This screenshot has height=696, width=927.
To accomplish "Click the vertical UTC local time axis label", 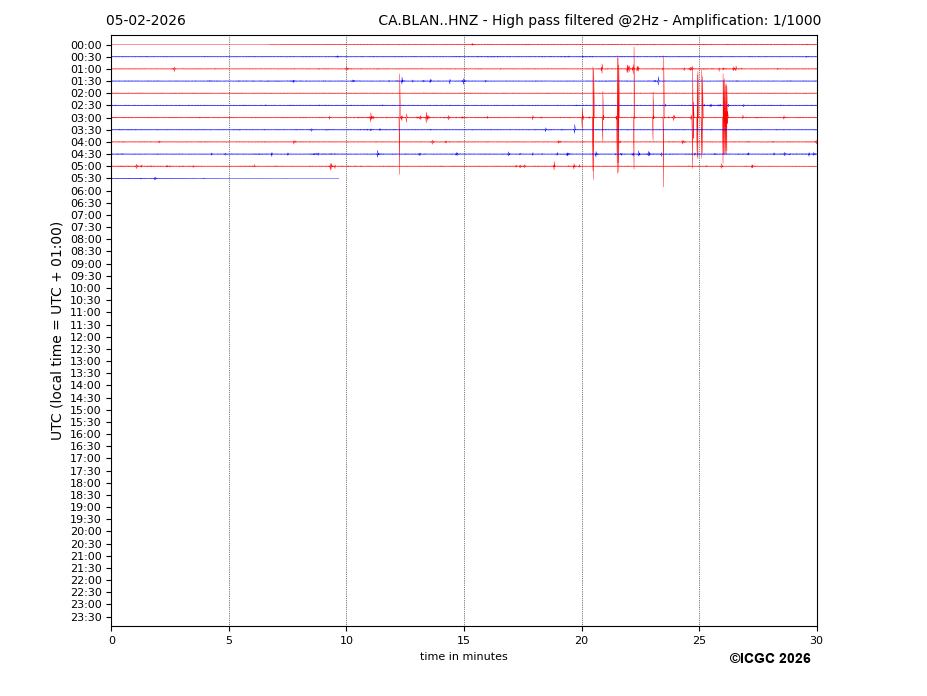I will [x=58, y=330].
